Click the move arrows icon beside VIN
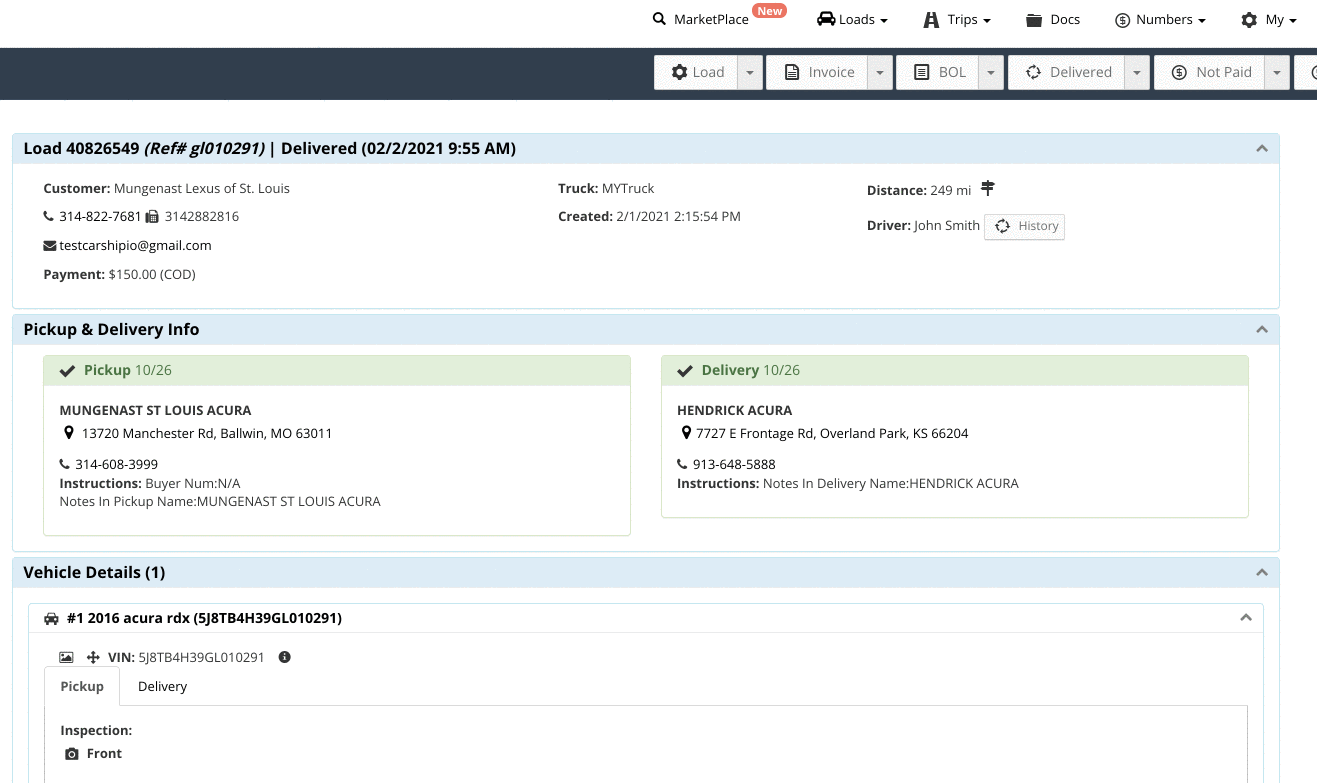1317x783 pixels. [x=93, y=657]
